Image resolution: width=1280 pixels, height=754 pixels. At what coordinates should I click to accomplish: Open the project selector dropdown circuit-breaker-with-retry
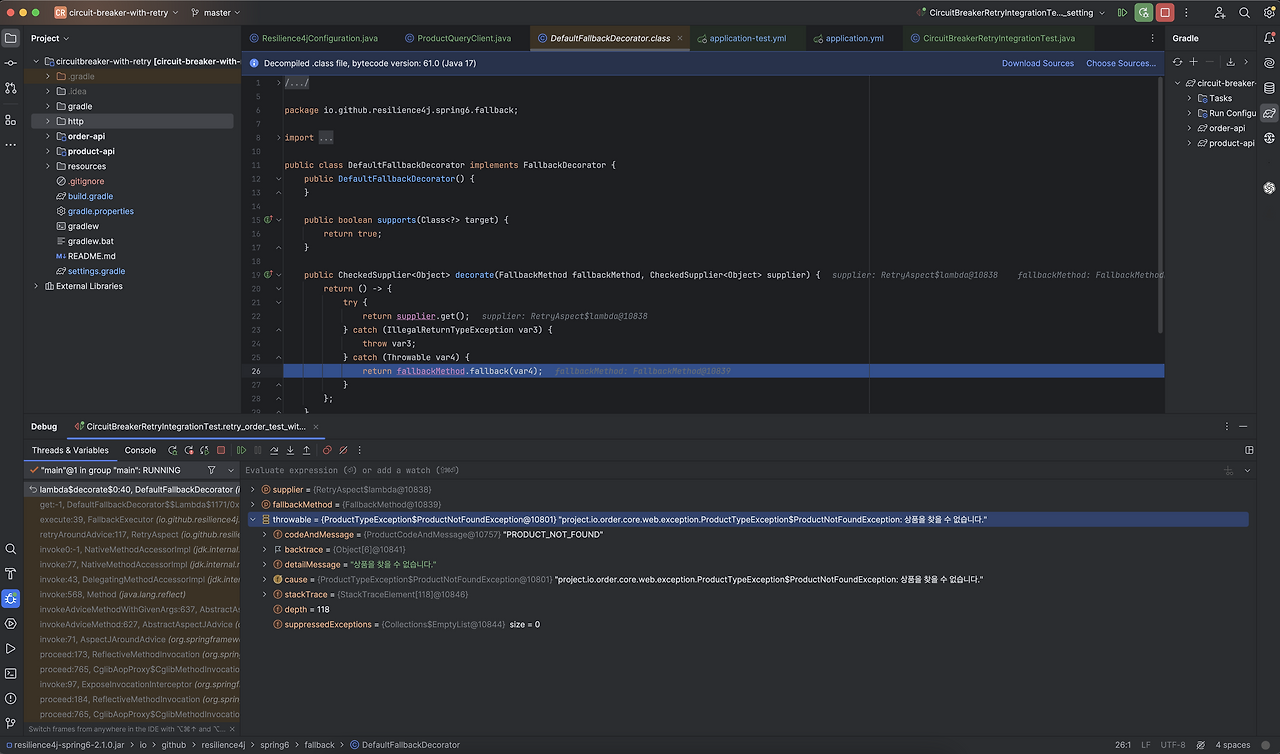(x=117, y=13)
